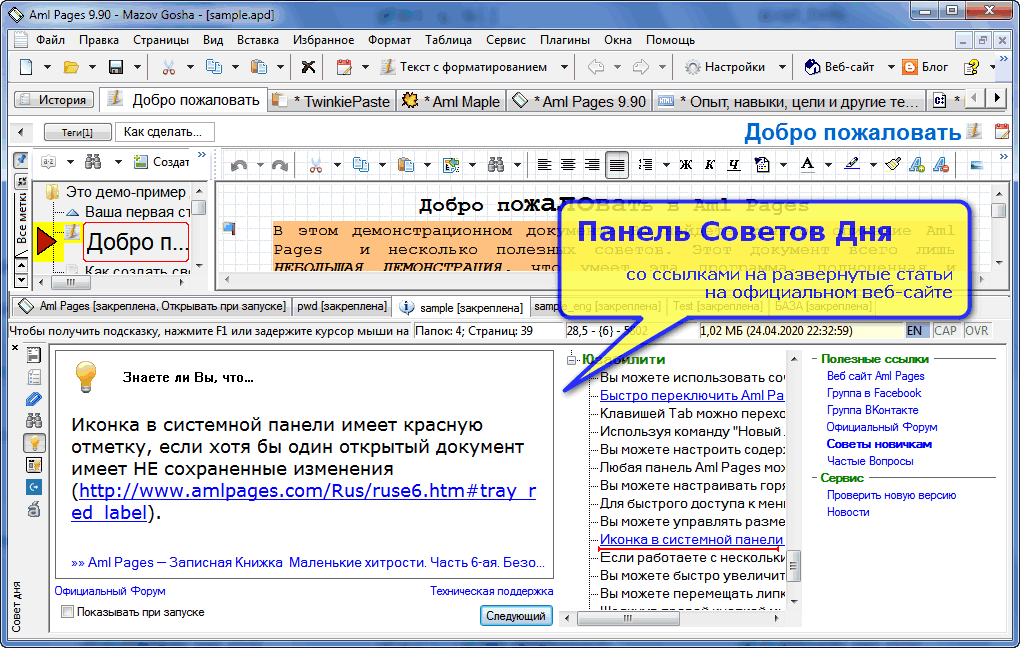Viewport: 1020px width, 648px height.
Task: Click the blue arrow icon in bottom side panel
Action: point(34,487)
